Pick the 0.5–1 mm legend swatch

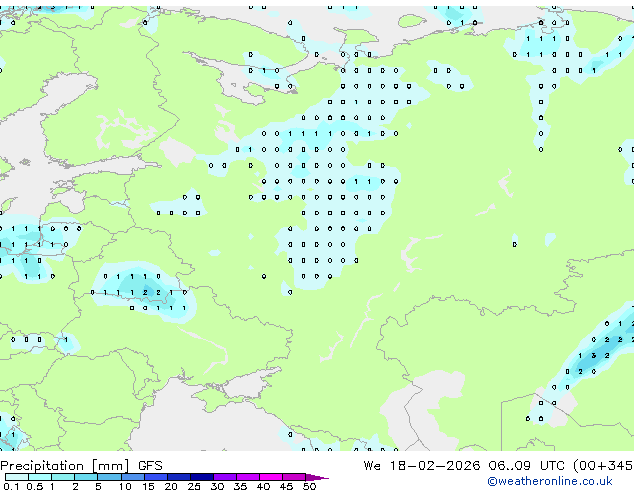click(40, 477)
